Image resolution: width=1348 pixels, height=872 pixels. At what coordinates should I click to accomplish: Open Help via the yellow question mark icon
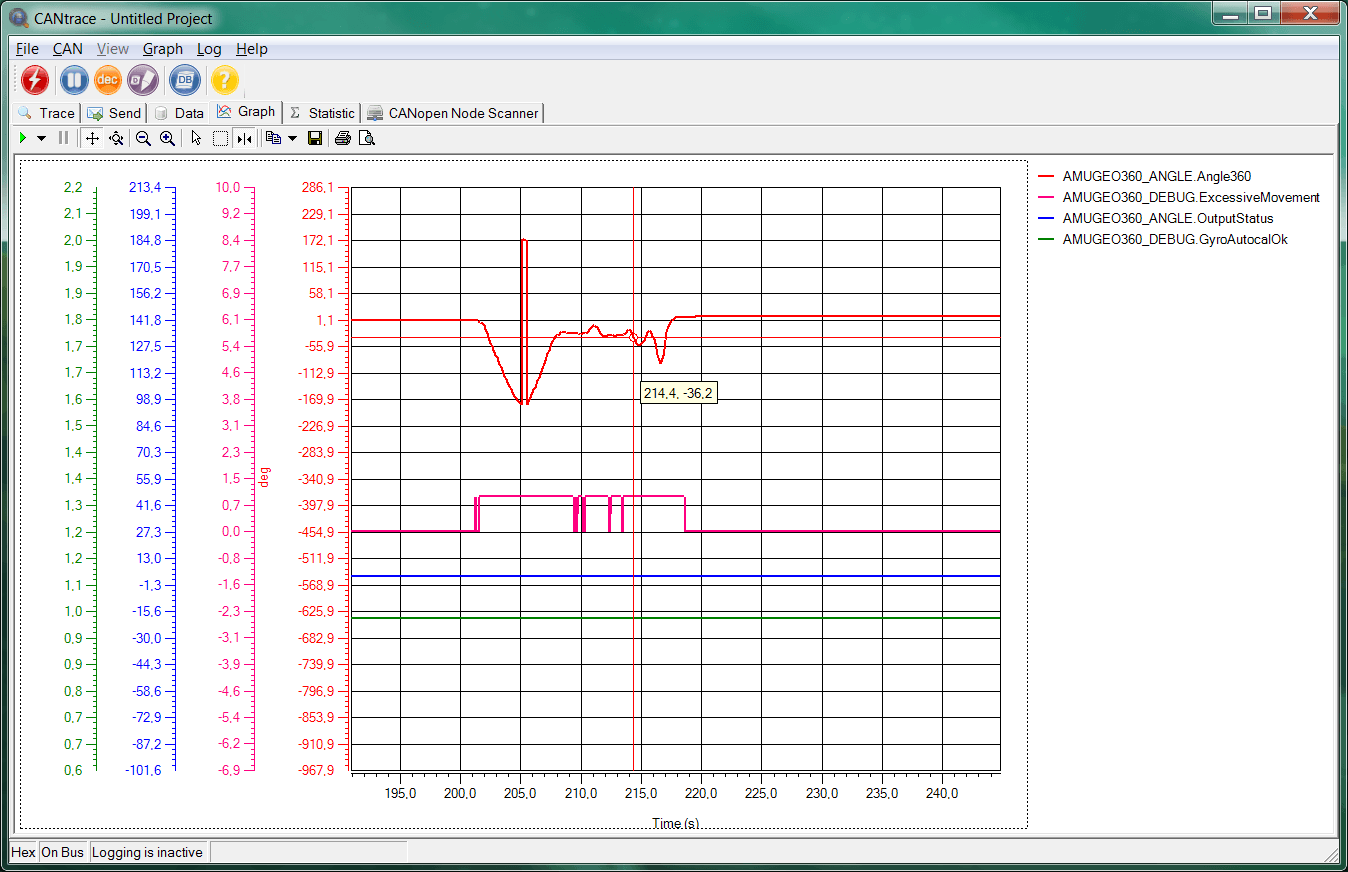[x=225, y=80]
